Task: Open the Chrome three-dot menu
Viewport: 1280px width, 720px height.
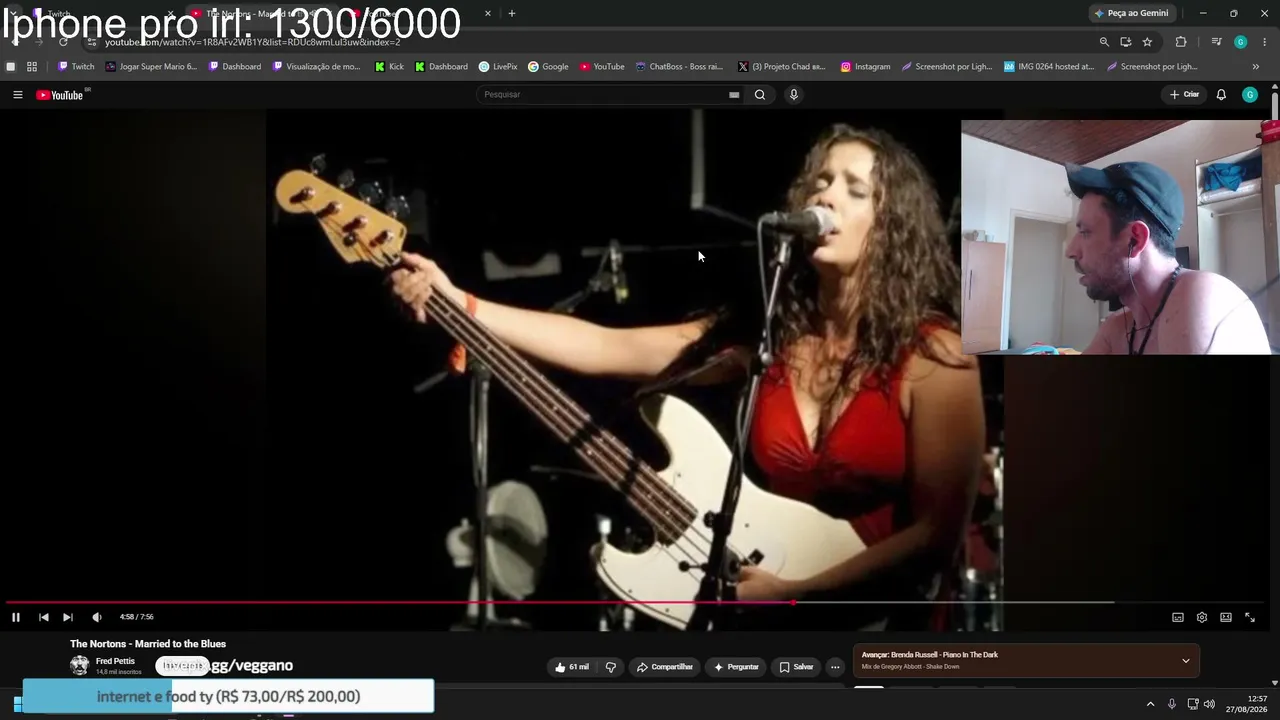Action: coord(1265,42)
